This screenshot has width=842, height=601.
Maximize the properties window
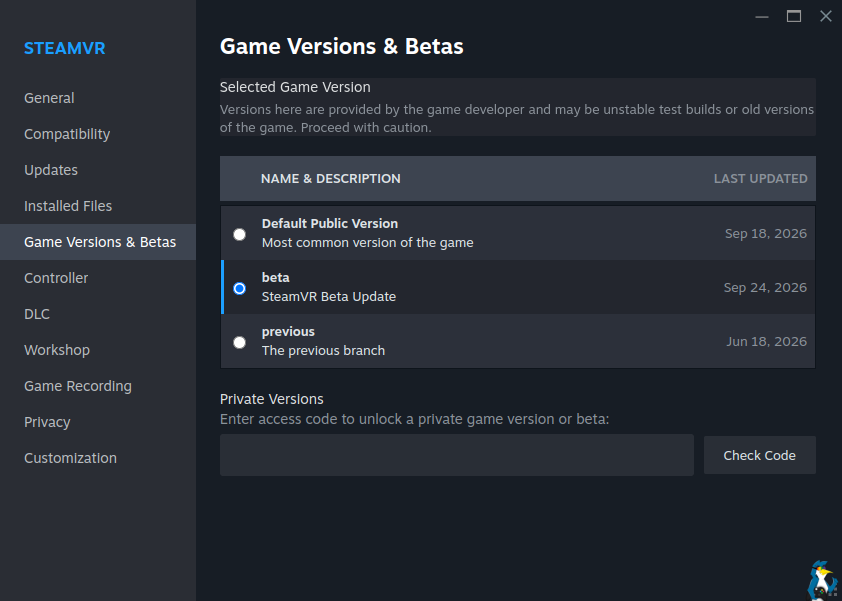pos(794,17)
